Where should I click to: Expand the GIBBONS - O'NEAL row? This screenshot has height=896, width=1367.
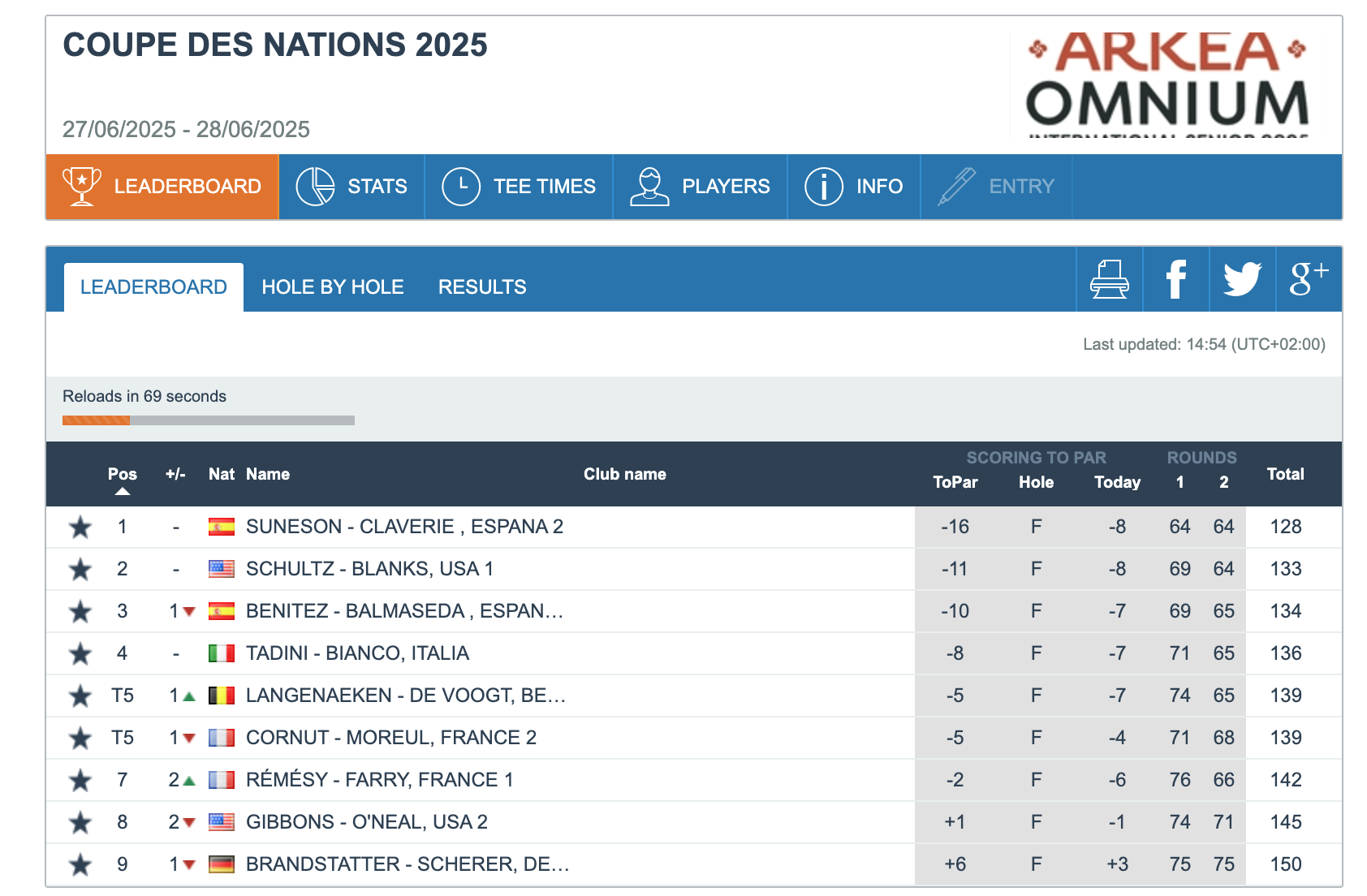pos(366,822)
